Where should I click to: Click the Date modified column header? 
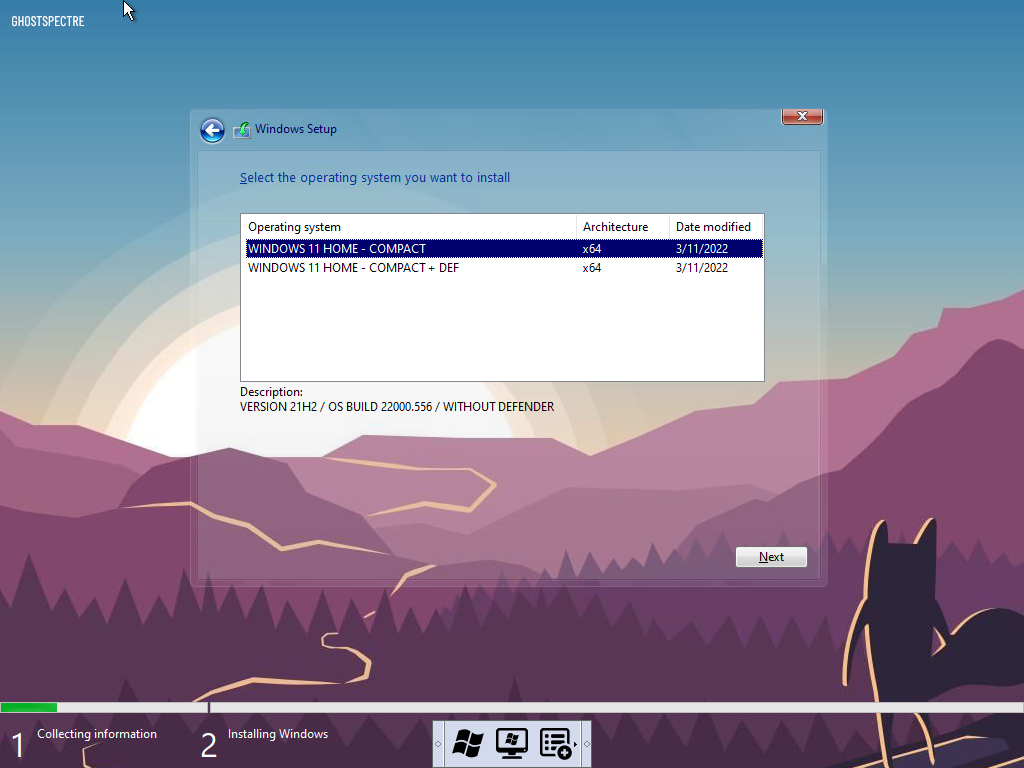716,227
